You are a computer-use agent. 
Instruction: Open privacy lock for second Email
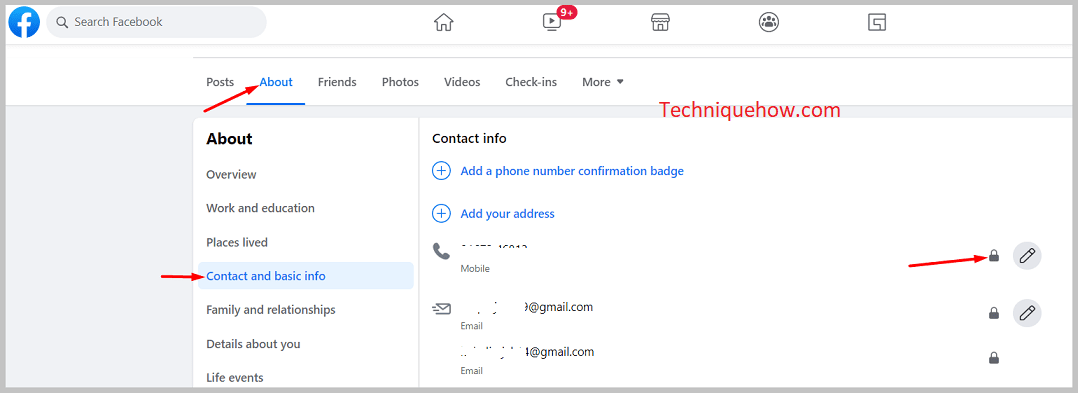993,358
